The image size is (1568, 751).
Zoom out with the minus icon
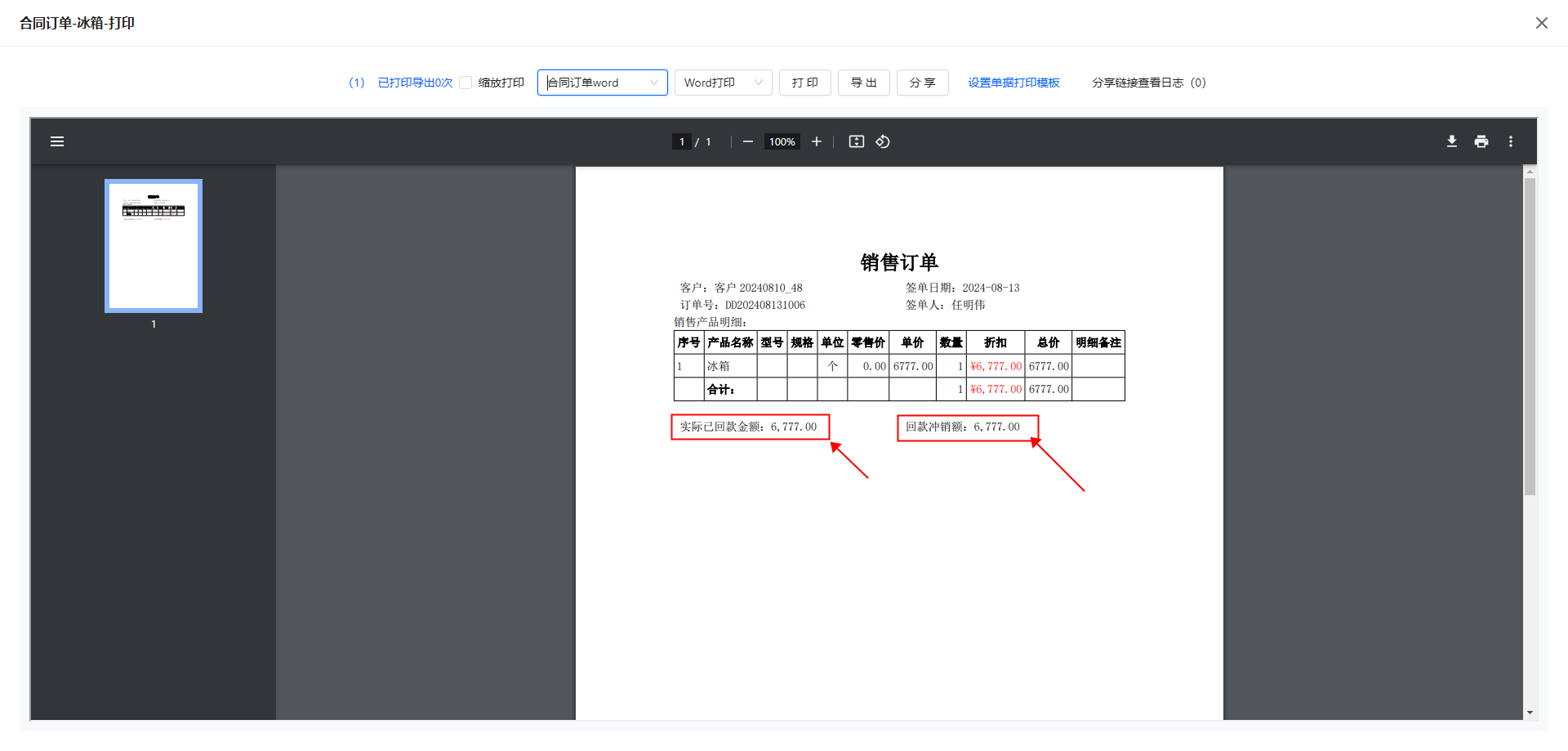click(747, 141)
